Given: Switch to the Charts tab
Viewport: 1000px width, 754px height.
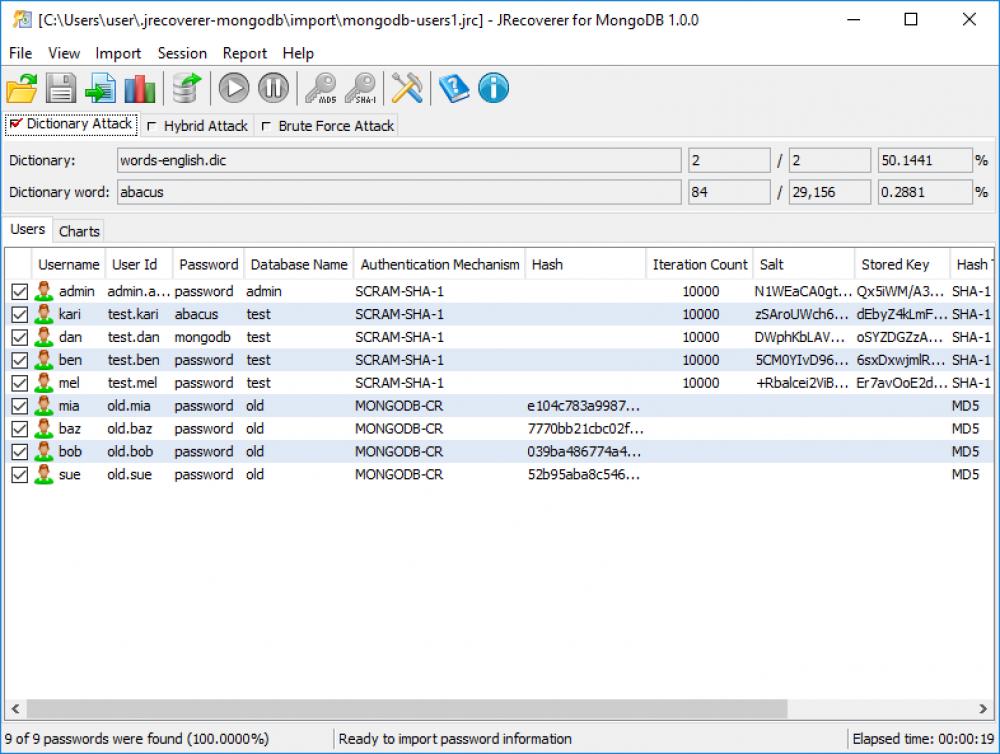Looking at the screenshot, I should (78, 230).
